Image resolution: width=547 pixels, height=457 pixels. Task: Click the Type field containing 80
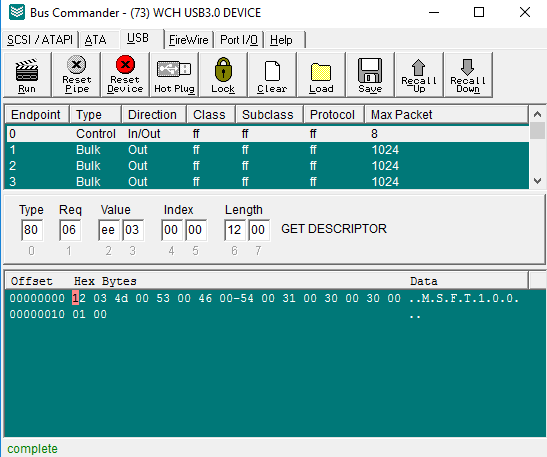coord(32,230)
